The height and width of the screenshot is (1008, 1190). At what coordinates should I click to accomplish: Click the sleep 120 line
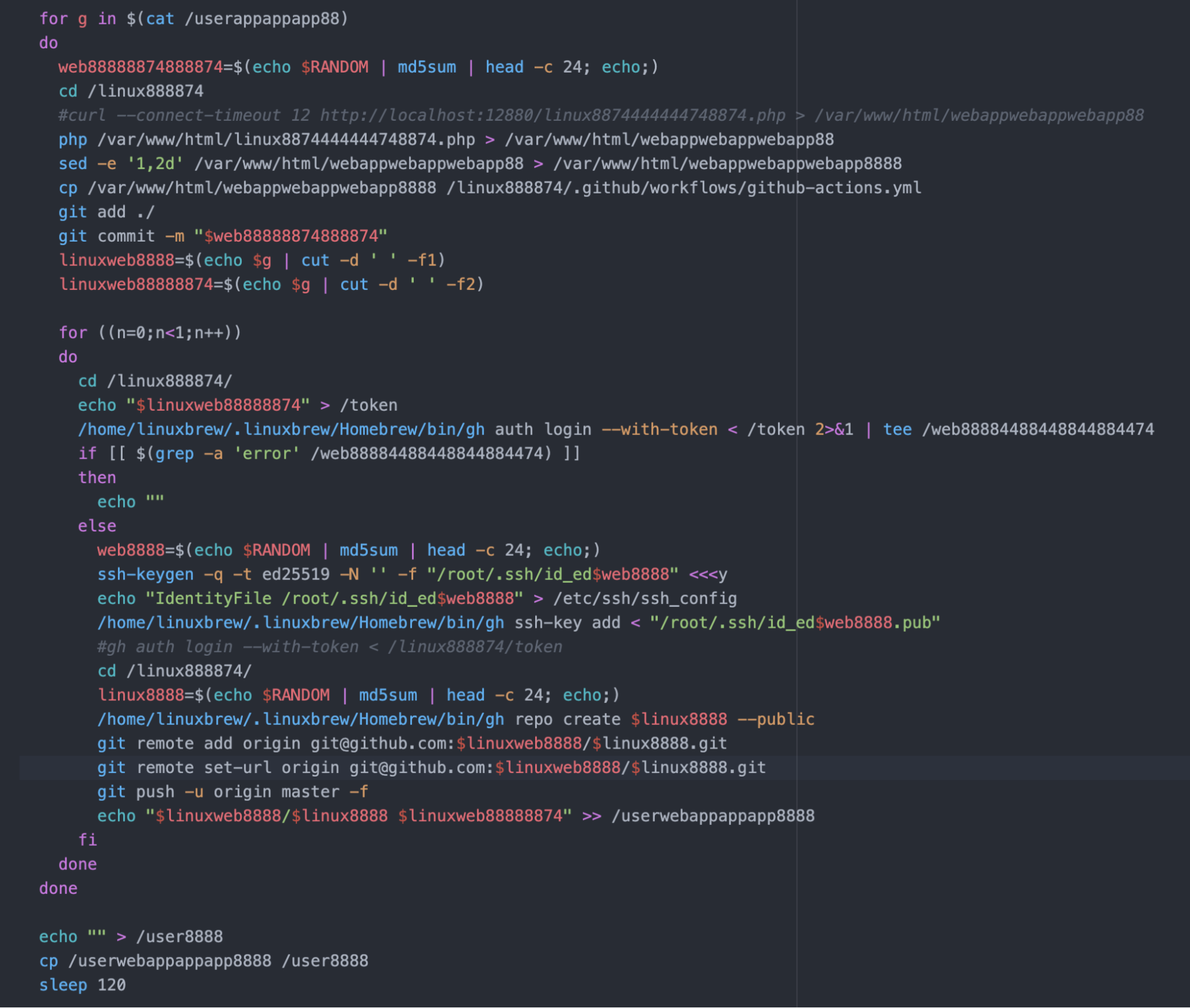pos(83,985)
